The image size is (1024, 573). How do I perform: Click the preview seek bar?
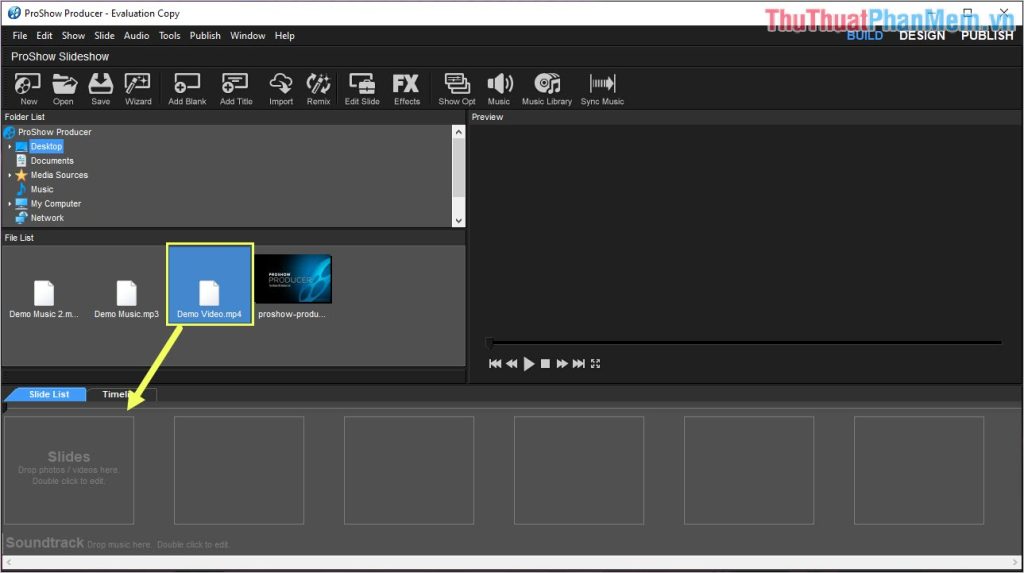tap(744, 342)
